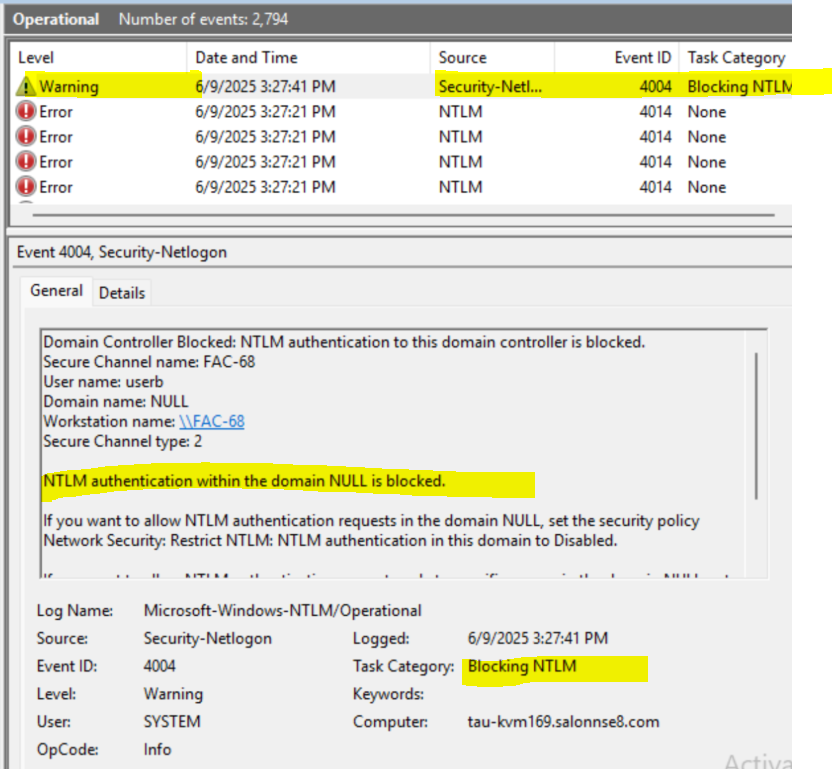This screenshot has height=769, width=833.
Task: Click the warning triangle icon on the 4004 event
Action: coord(25,86)
